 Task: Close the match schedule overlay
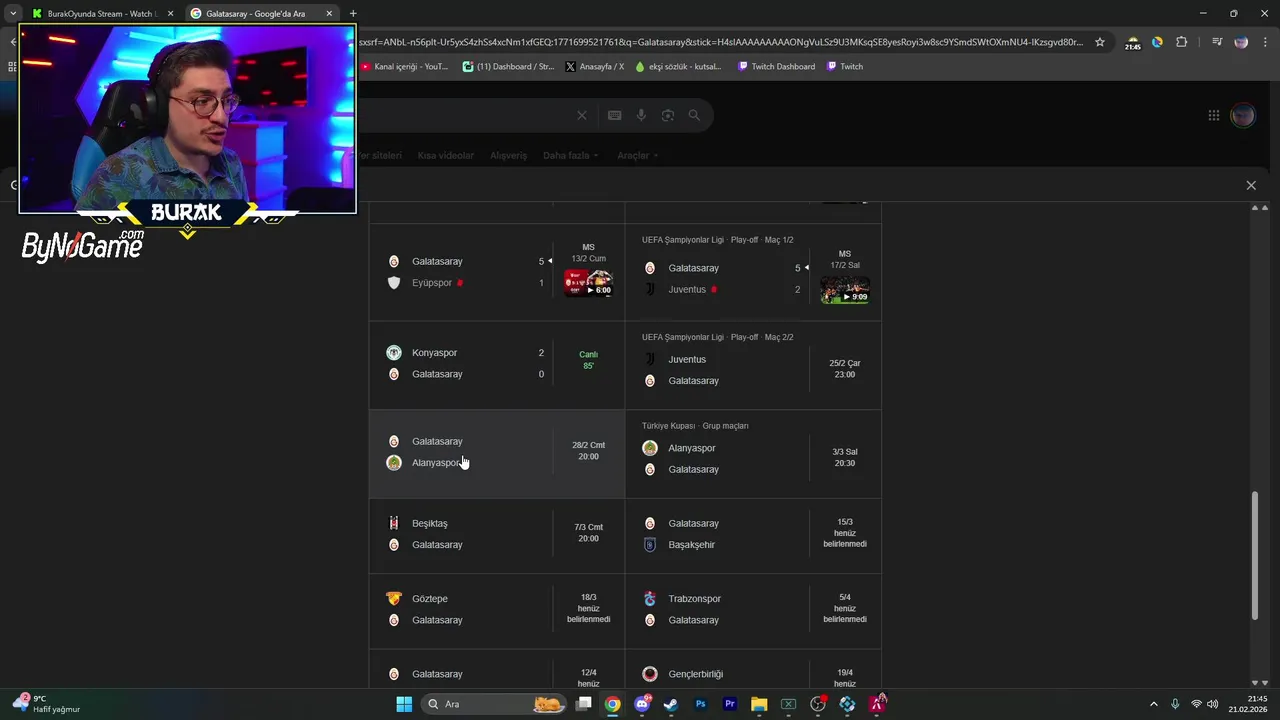pyautogui.click(x=1251, y=185)
